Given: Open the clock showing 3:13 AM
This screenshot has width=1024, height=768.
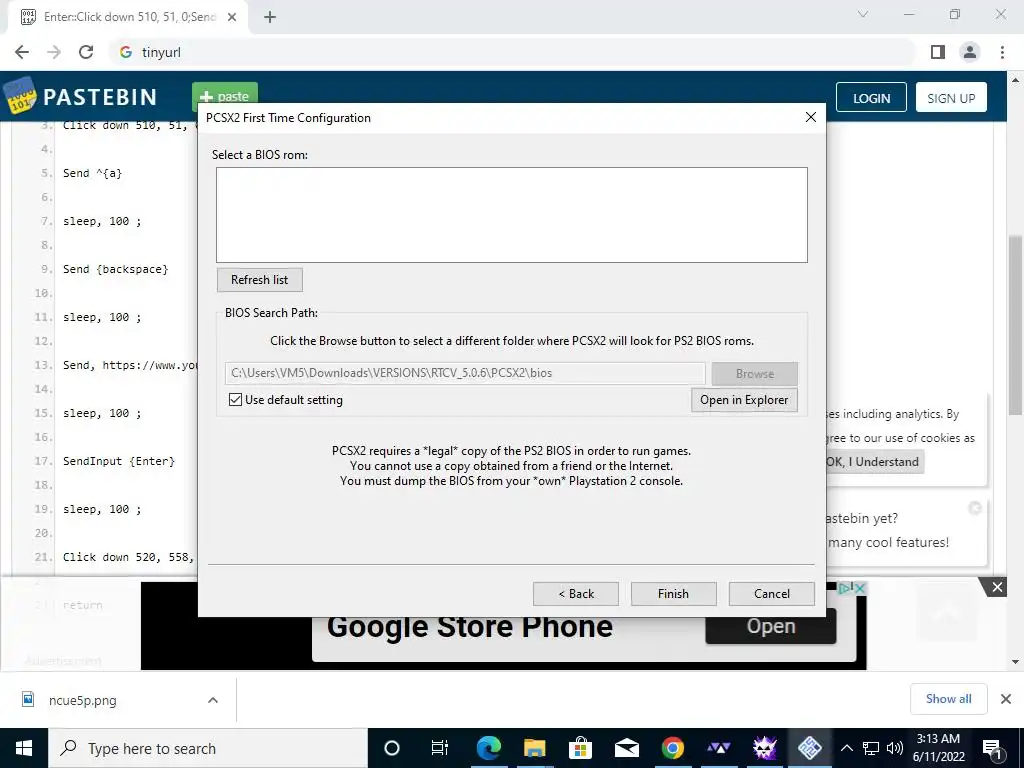Looking at the screenshot, I should [x=938, y=748].
